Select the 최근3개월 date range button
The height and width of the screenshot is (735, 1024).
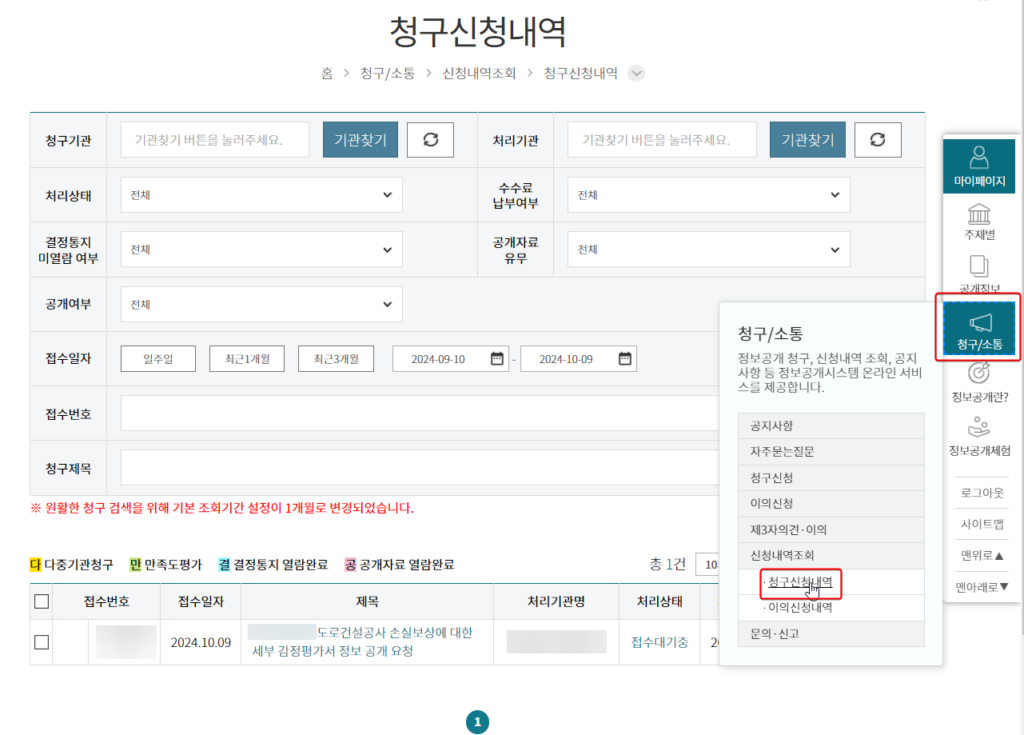336,359
